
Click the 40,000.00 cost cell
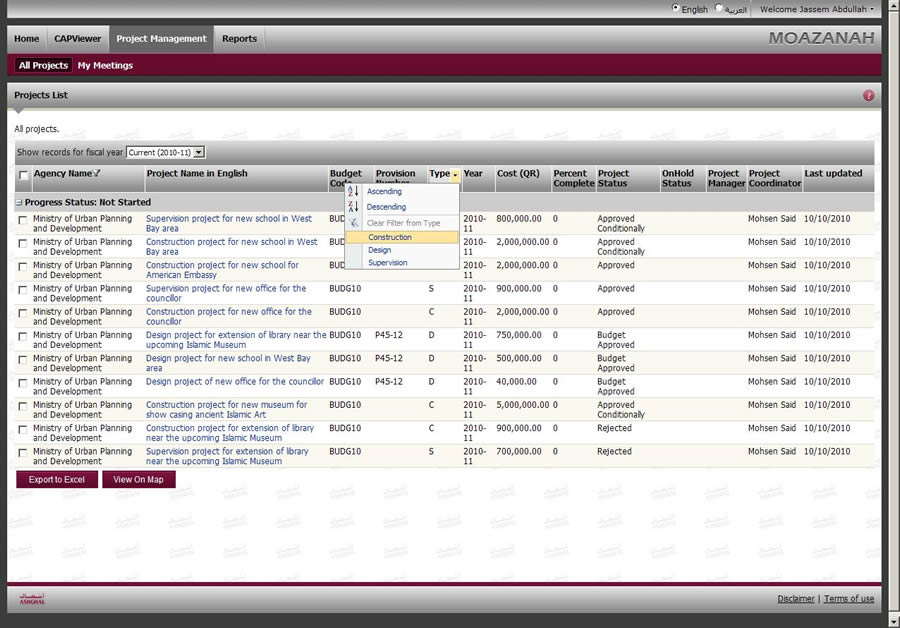coord(517,381)
